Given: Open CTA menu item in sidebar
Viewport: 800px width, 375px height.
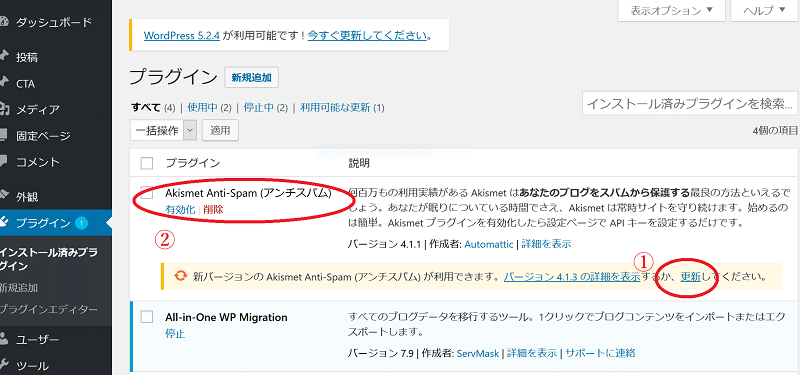Looking at the screenshot, I should coord(25,83).
